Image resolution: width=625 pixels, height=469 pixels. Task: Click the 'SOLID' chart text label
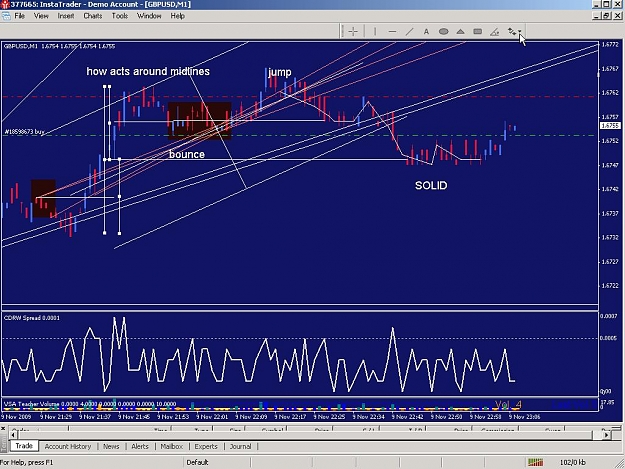click(x=431, y=185)
